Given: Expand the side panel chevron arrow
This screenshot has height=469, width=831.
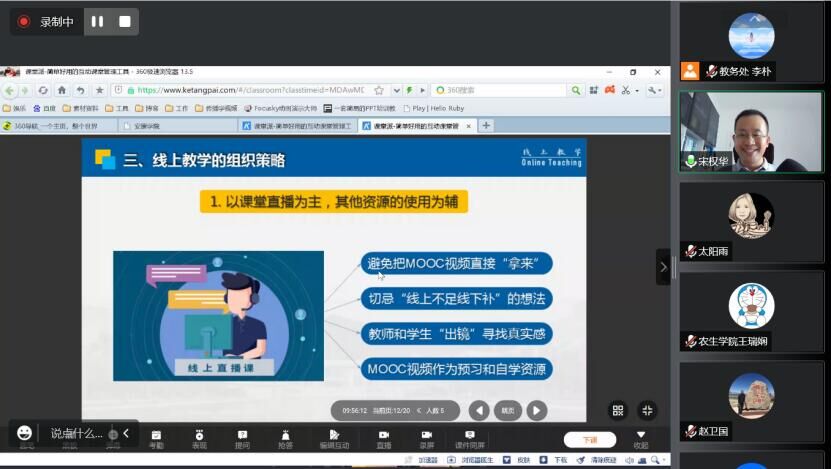Looking at the screenshot, I should tap(662, 267).
